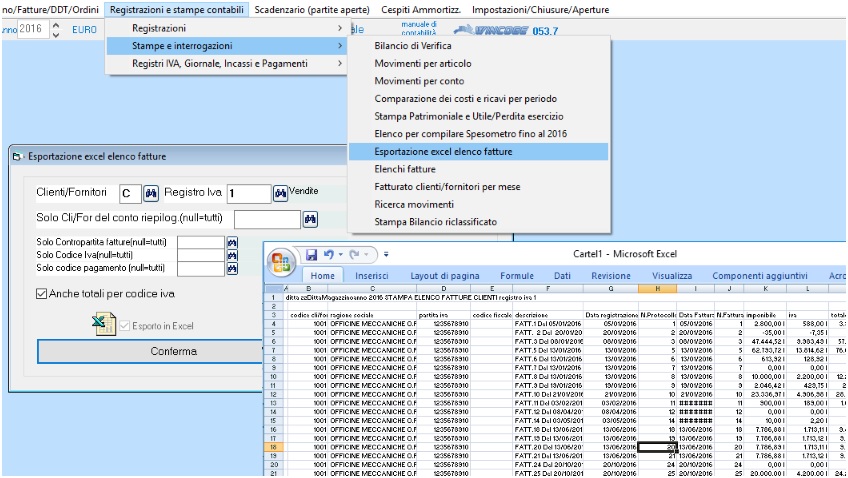This screenshot has height=478, width=848.
Task: Open the Undo history dropdown arrow in Excel
Action: 341,254
